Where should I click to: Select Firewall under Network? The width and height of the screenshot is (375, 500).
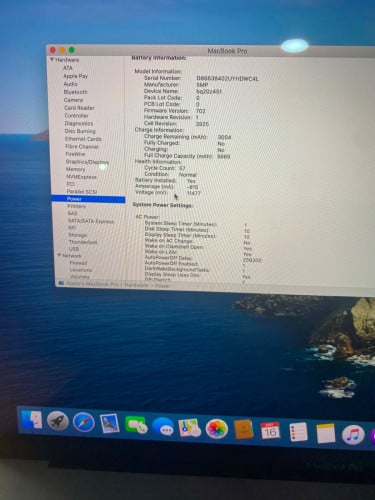[x=78, y=263]
